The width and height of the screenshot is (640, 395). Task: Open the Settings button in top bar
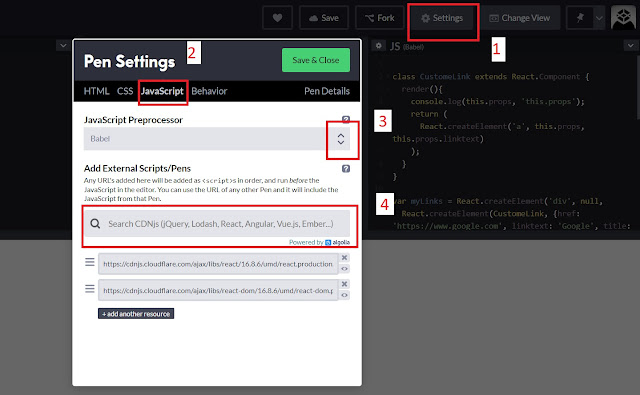tap(442, 18)
